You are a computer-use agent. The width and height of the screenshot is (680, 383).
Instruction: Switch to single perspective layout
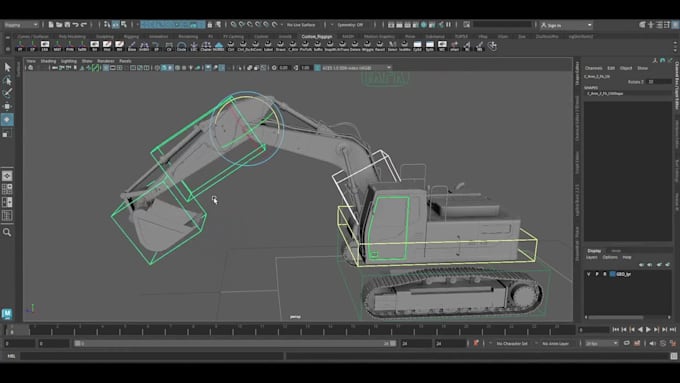coord(7,176)
